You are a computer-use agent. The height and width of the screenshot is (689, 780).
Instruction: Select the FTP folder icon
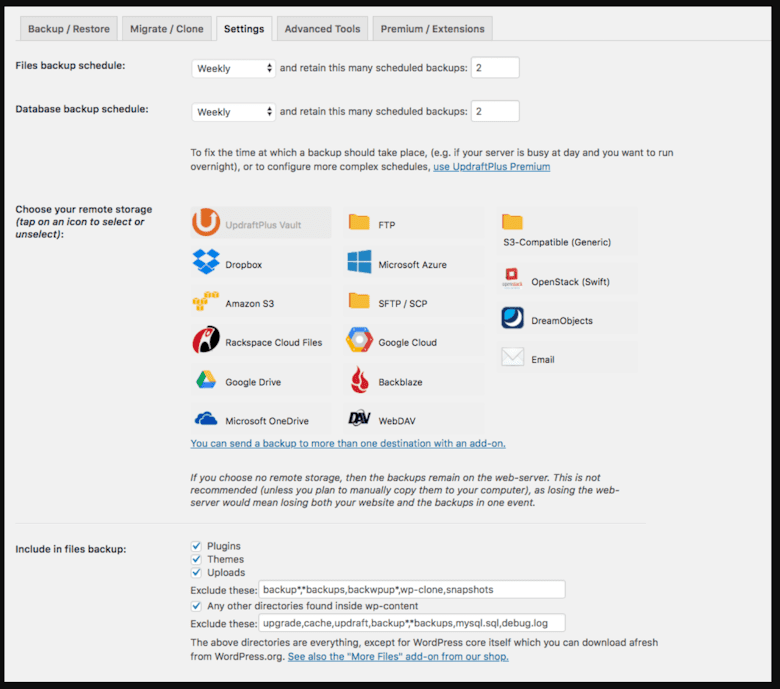(359, 222)
